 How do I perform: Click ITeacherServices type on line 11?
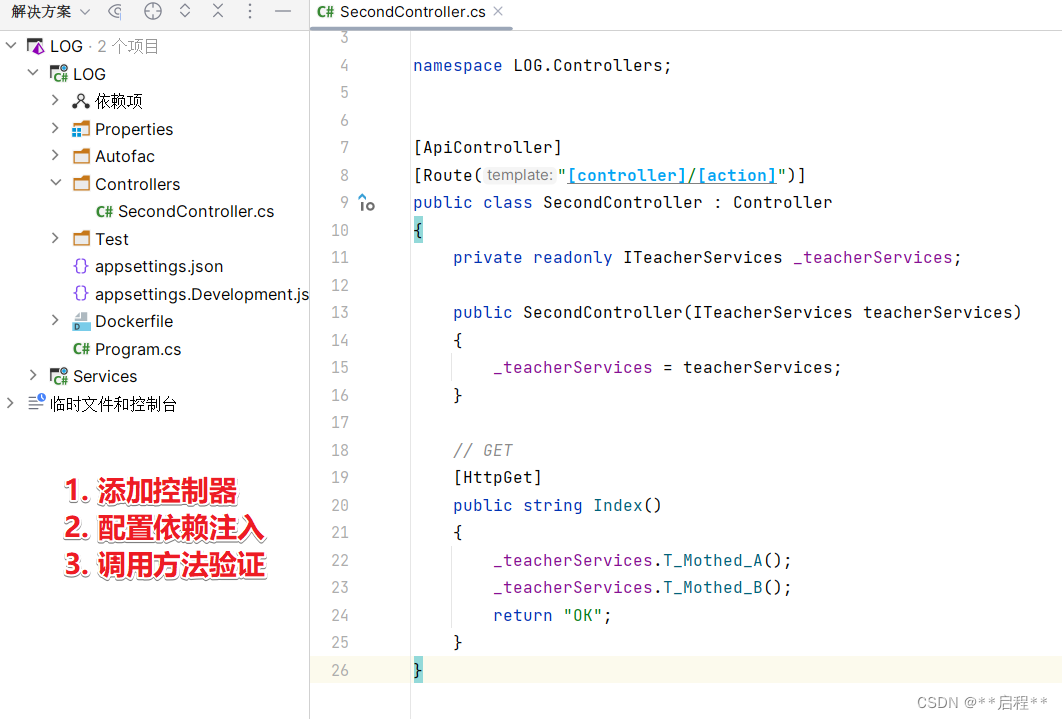pyautogui.click(x=702, y=257)
